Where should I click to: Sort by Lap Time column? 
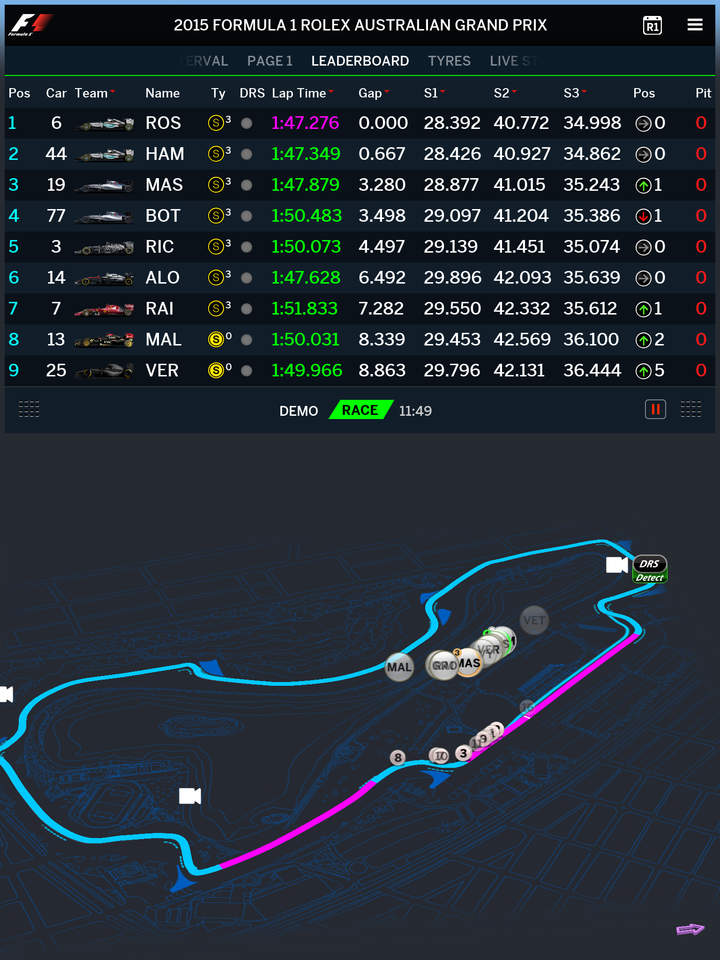300,93
